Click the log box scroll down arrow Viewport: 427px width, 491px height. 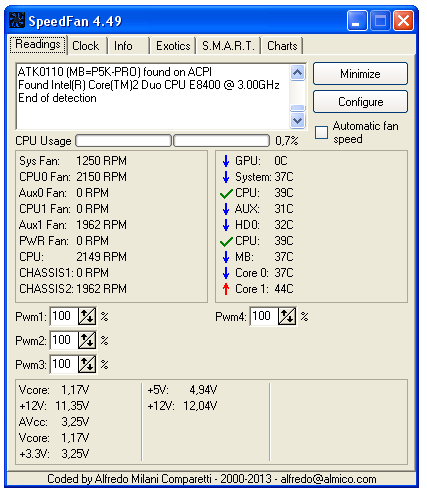pyautogui.click(x=297, y=120)
